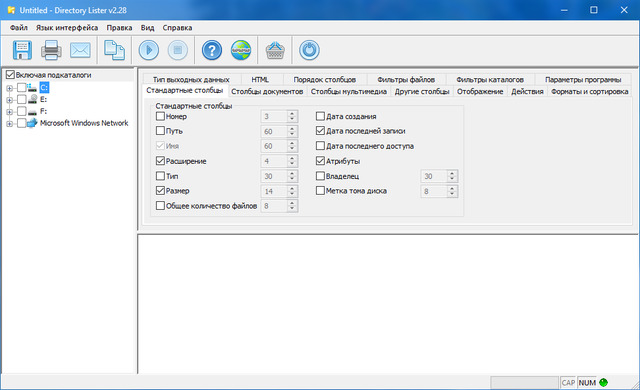
Task: Expand the E: drive tree node
Action: pos(9,100)
